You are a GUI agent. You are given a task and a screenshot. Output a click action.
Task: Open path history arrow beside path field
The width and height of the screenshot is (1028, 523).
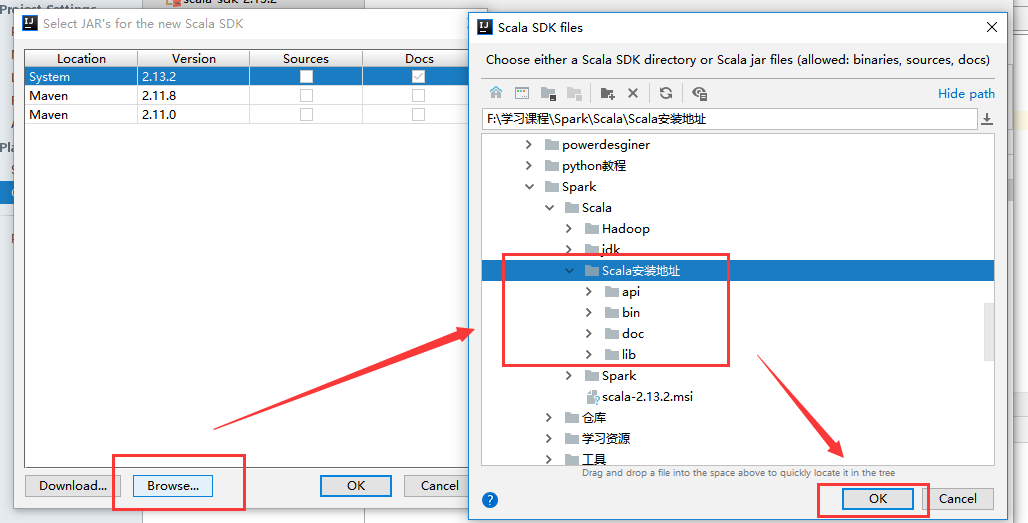[x=987, y=119]
